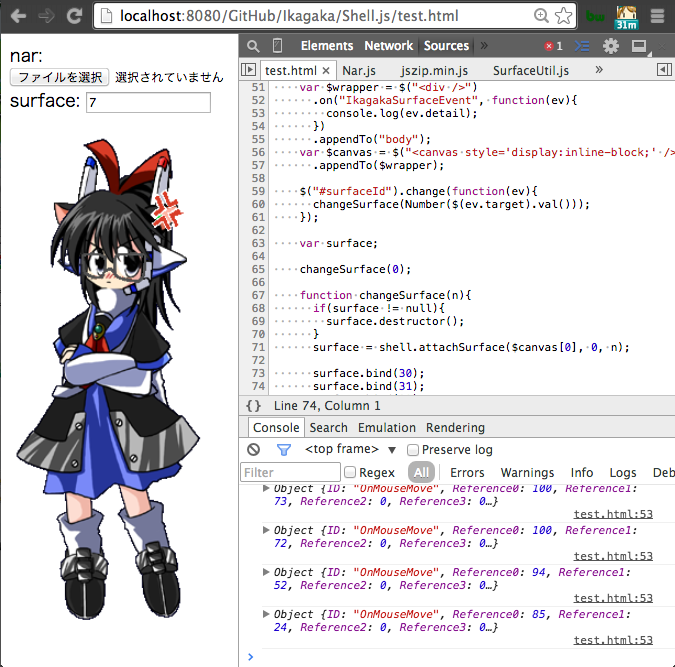
Task: Filter console by Errors
Action: (x=467, y=473)
